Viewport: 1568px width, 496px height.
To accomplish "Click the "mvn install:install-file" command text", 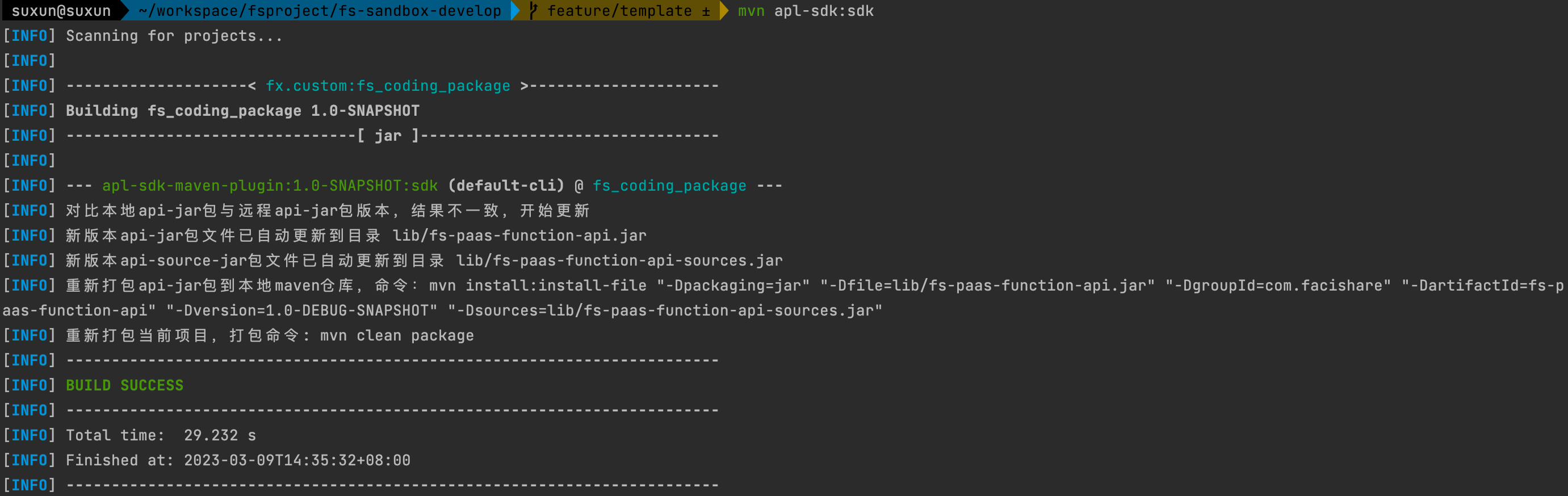I will [538, 285].
